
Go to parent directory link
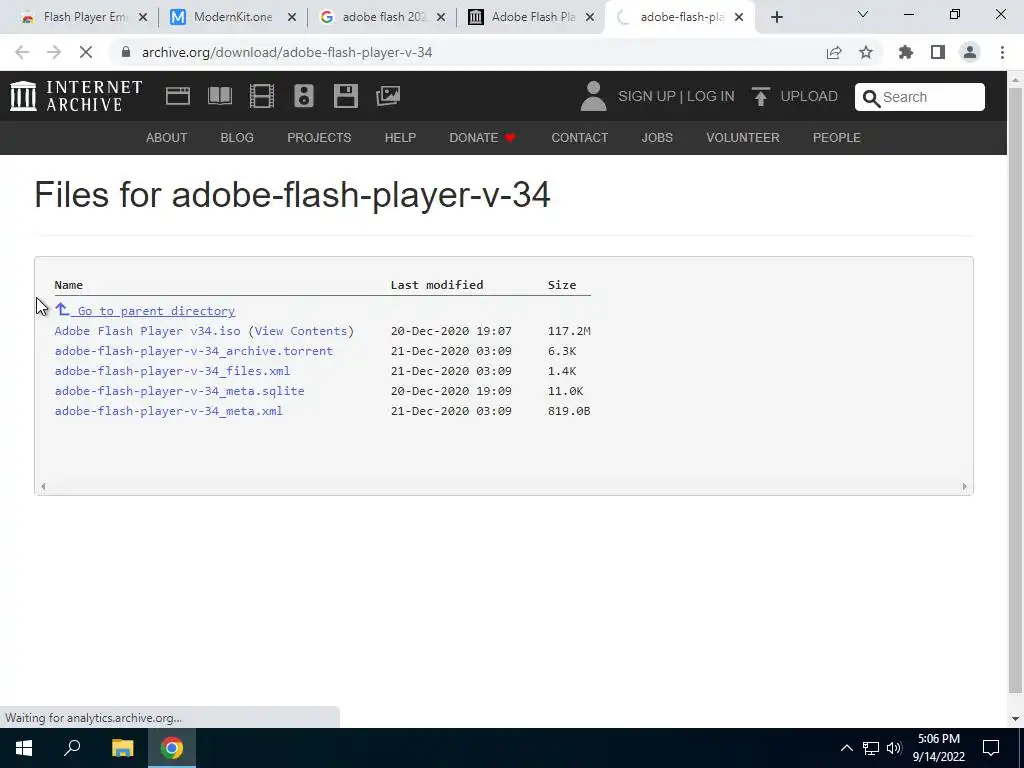pos(145,311)
